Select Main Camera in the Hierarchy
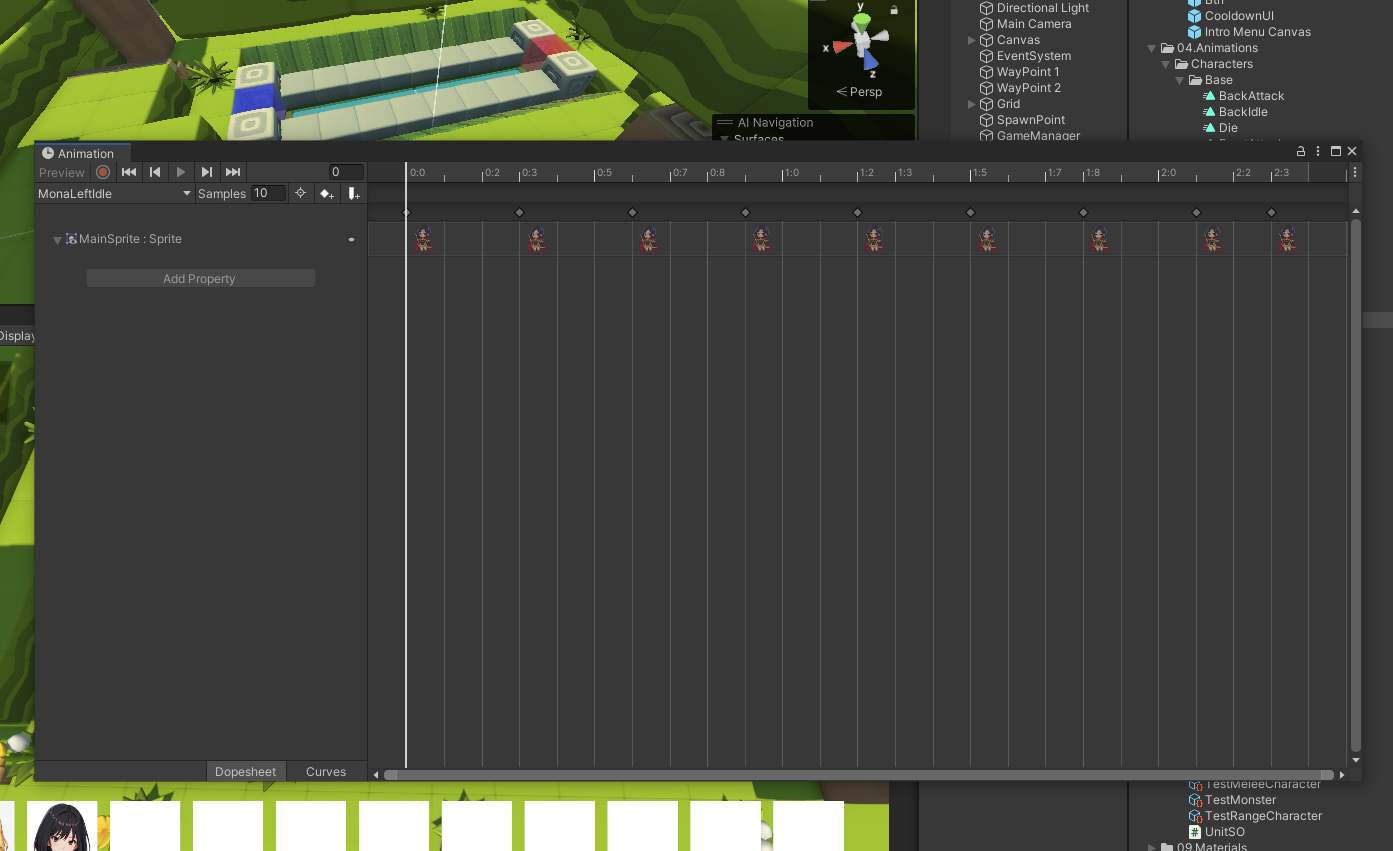 (1034, 24)
